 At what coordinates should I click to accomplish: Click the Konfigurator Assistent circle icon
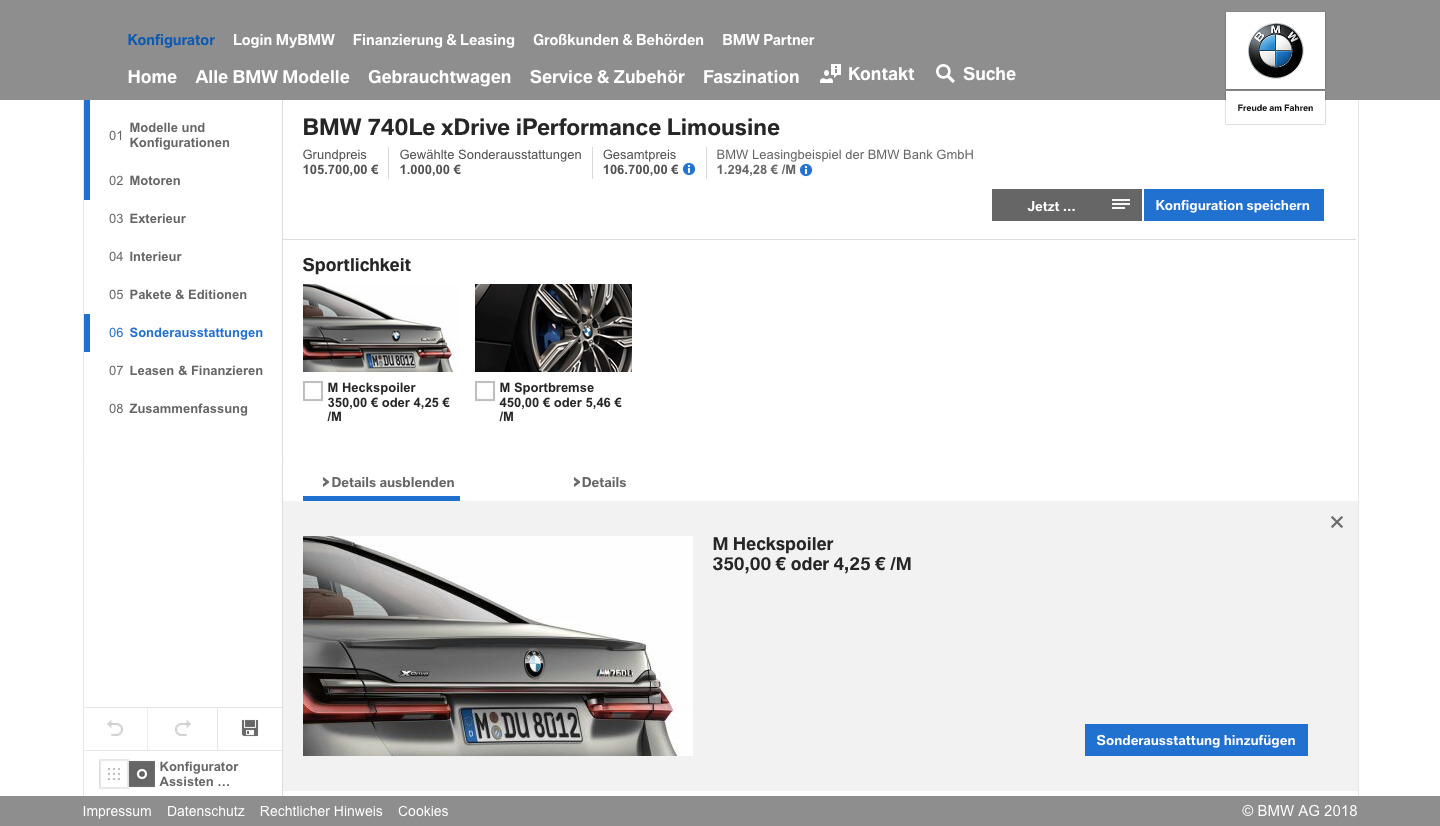[142, 774]
